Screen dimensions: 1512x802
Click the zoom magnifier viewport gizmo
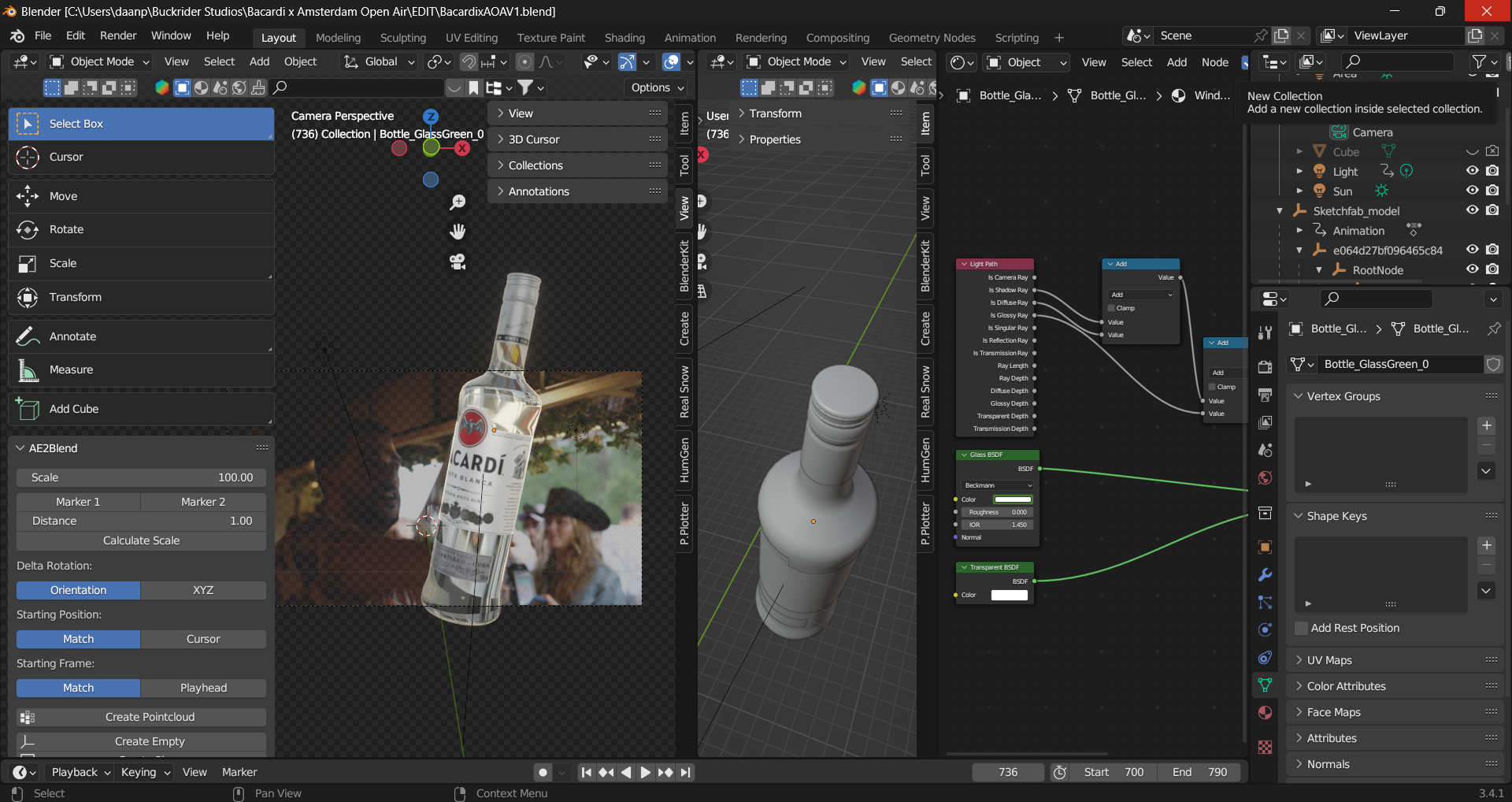(x=458, y=202)
